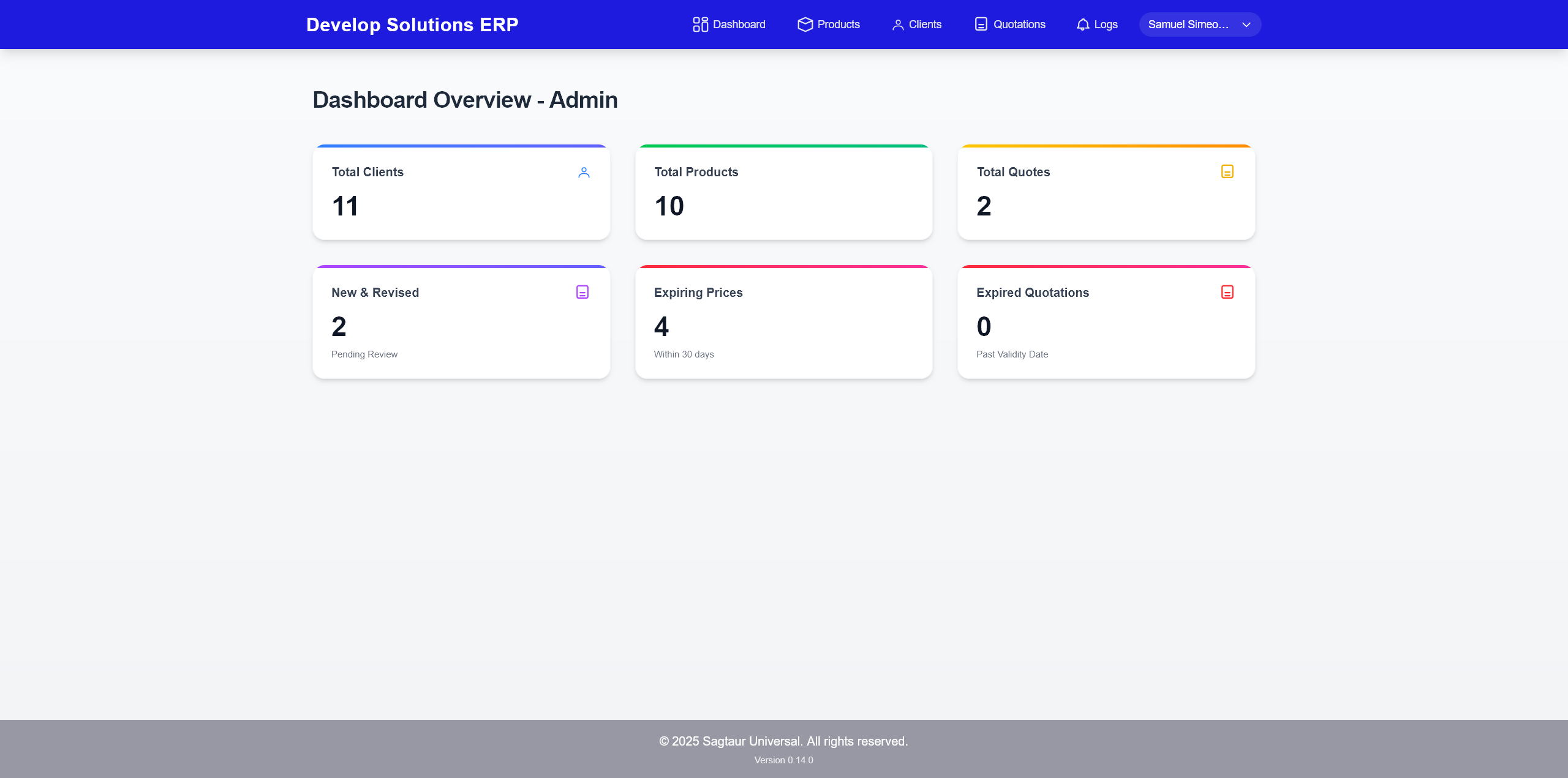The width and height of the screenshot is (1568, 778).
Task: Click the Pending Review text under New & Revised
Action: tap(364, 354)
